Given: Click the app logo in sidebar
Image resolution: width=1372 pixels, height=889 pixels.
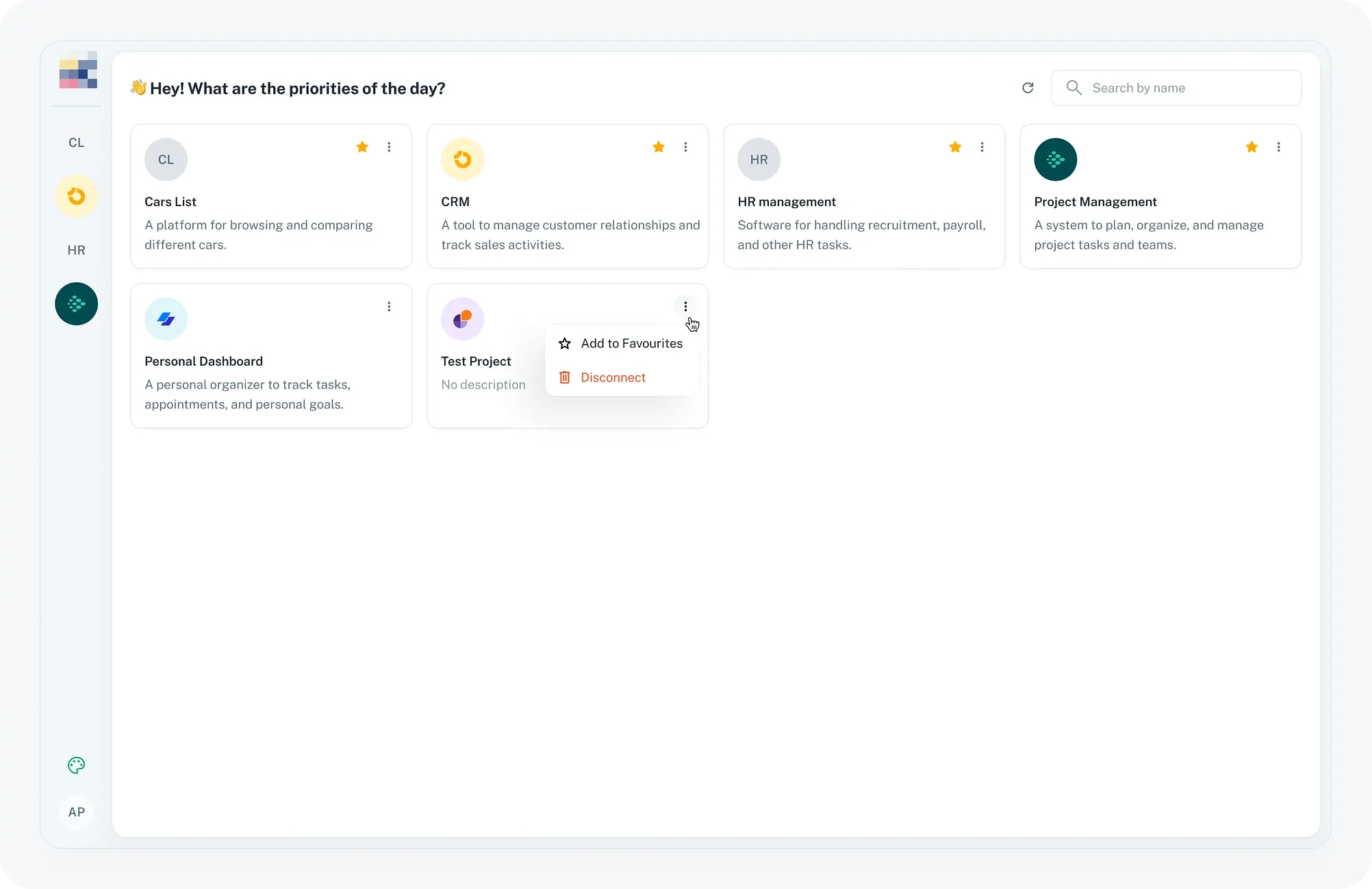Looking at the screenshot, I should click(77, 70).
